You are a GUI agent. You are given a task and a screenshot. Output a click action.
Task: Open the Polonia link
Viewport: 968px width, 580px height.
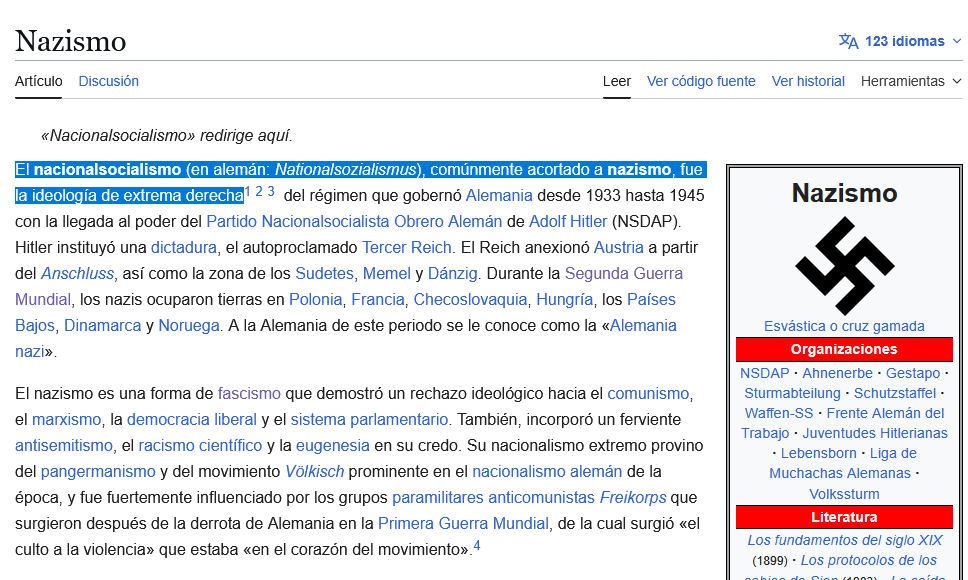tap(315, 299)
